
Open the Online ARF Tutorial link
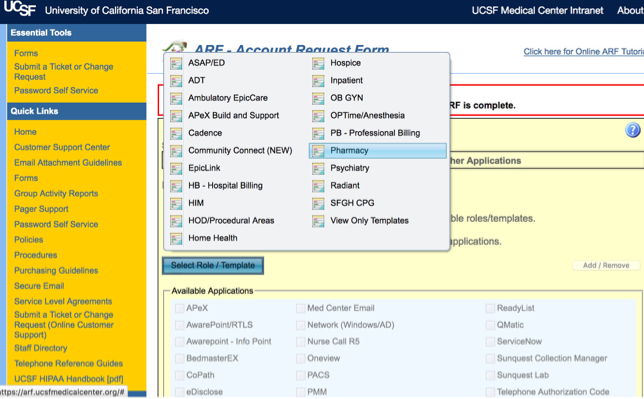(584, 52)
